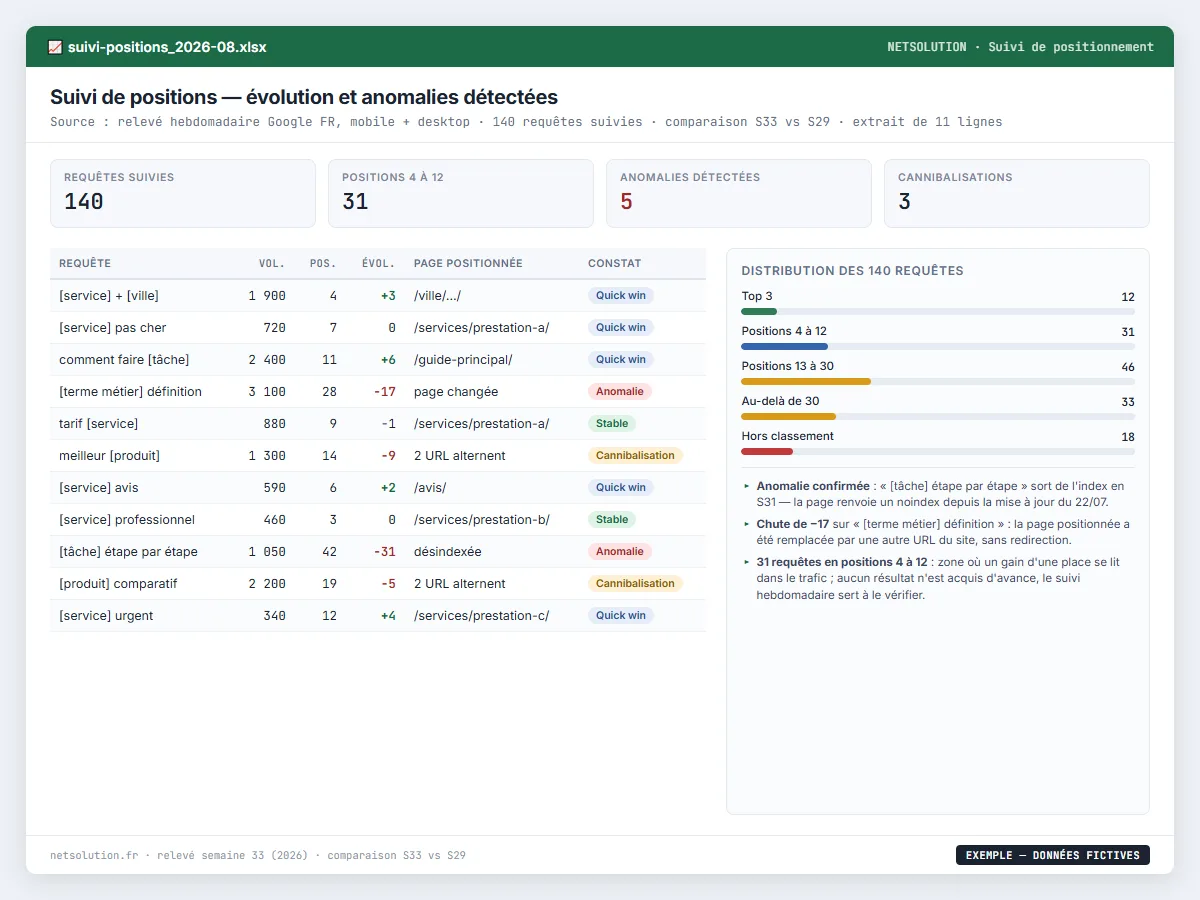Viewport: 1200px width, 900px height.
Task: Click the Chute de −17 note
Action: pos(938,532)
